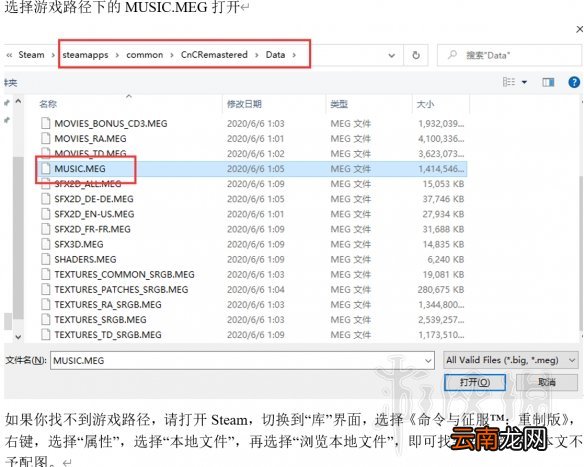Expand the chevron after steamapps breadcrumb
Screen dimensions: 584x467
pos(117,55)
